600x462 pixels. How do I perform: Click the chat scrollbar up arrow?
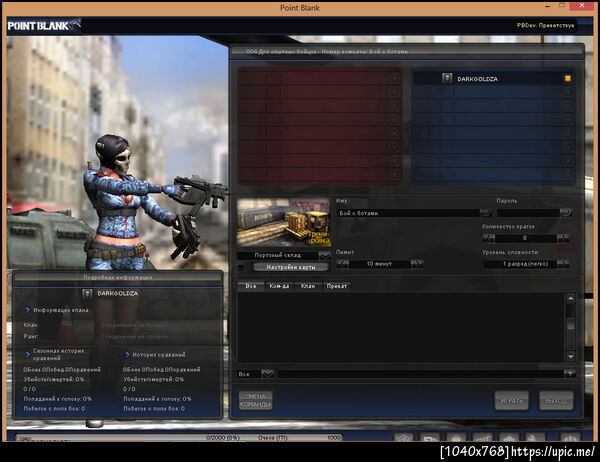pos(571,299)
